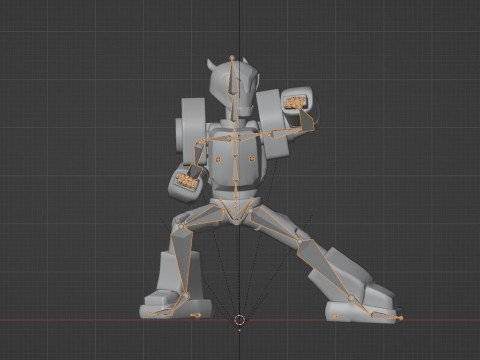Select the thigh bone of the bent leg
Screen dimensions: 480x360
tap(203, 216)
